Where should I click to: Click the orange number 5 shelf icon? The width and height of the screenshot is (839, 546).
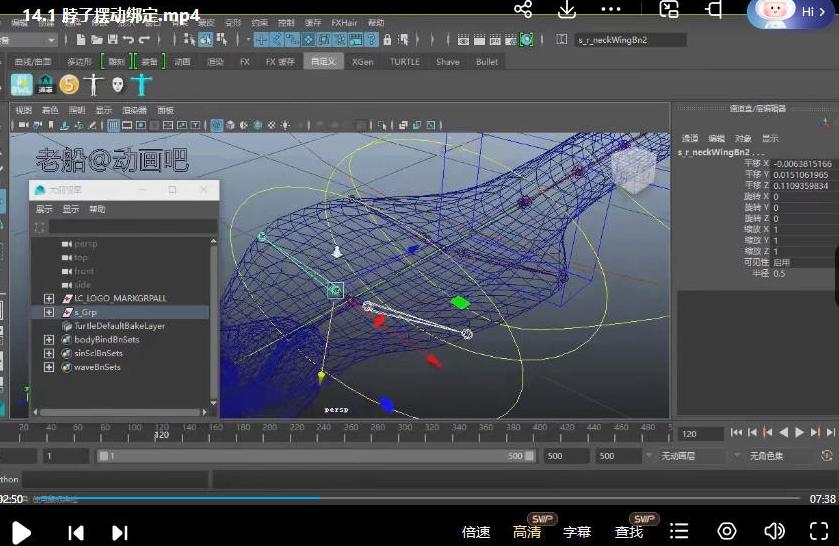[69, 85]
